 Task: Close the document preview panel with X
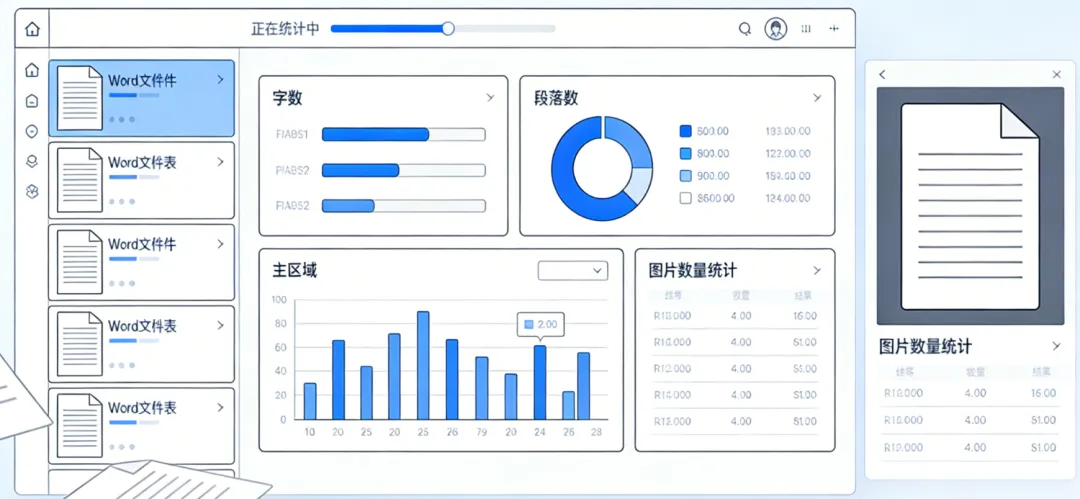[x=1057, y=74]
